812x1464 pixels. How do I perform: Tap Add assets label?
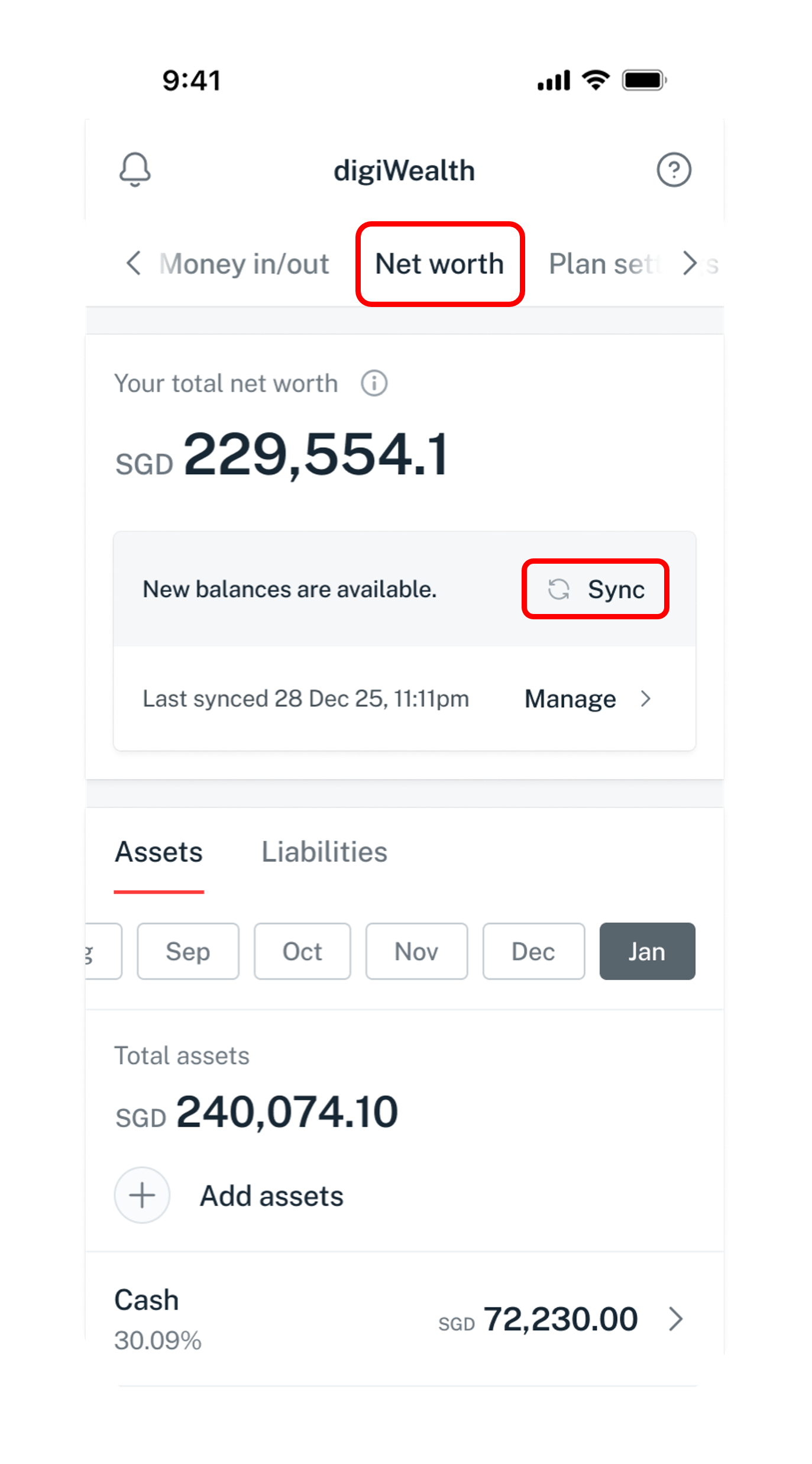click(x=271, y=1196)
